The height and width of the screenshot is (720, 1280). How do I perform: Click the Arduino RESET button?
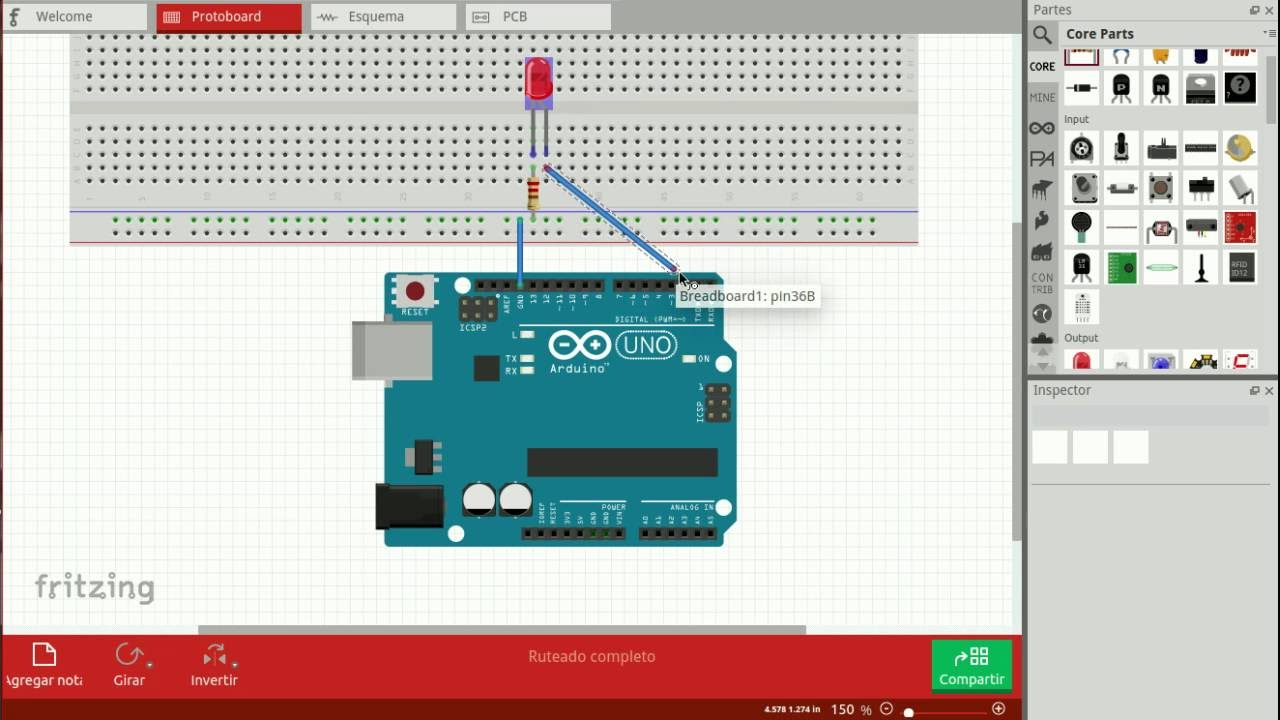(x=414, y=291)
